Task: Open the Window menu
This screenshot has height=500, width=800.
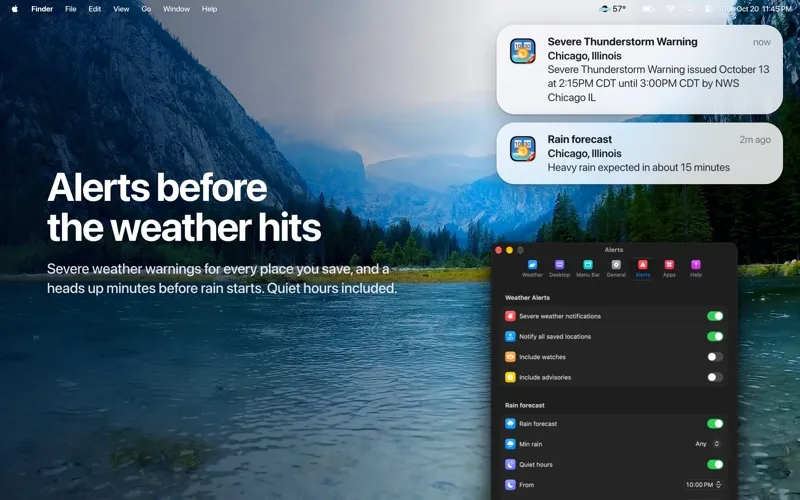Action: click(176, 9)
